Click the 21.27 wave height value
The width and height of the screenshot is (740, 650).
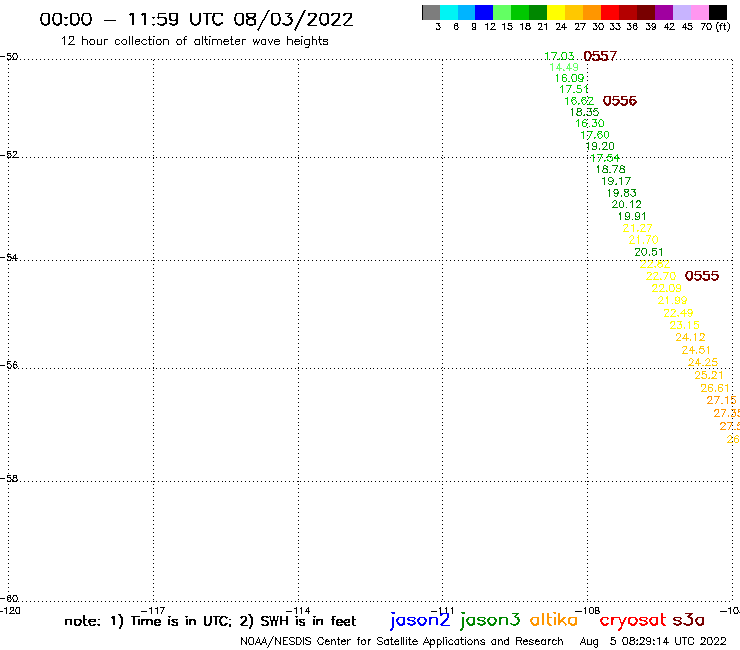click(638, 228)
